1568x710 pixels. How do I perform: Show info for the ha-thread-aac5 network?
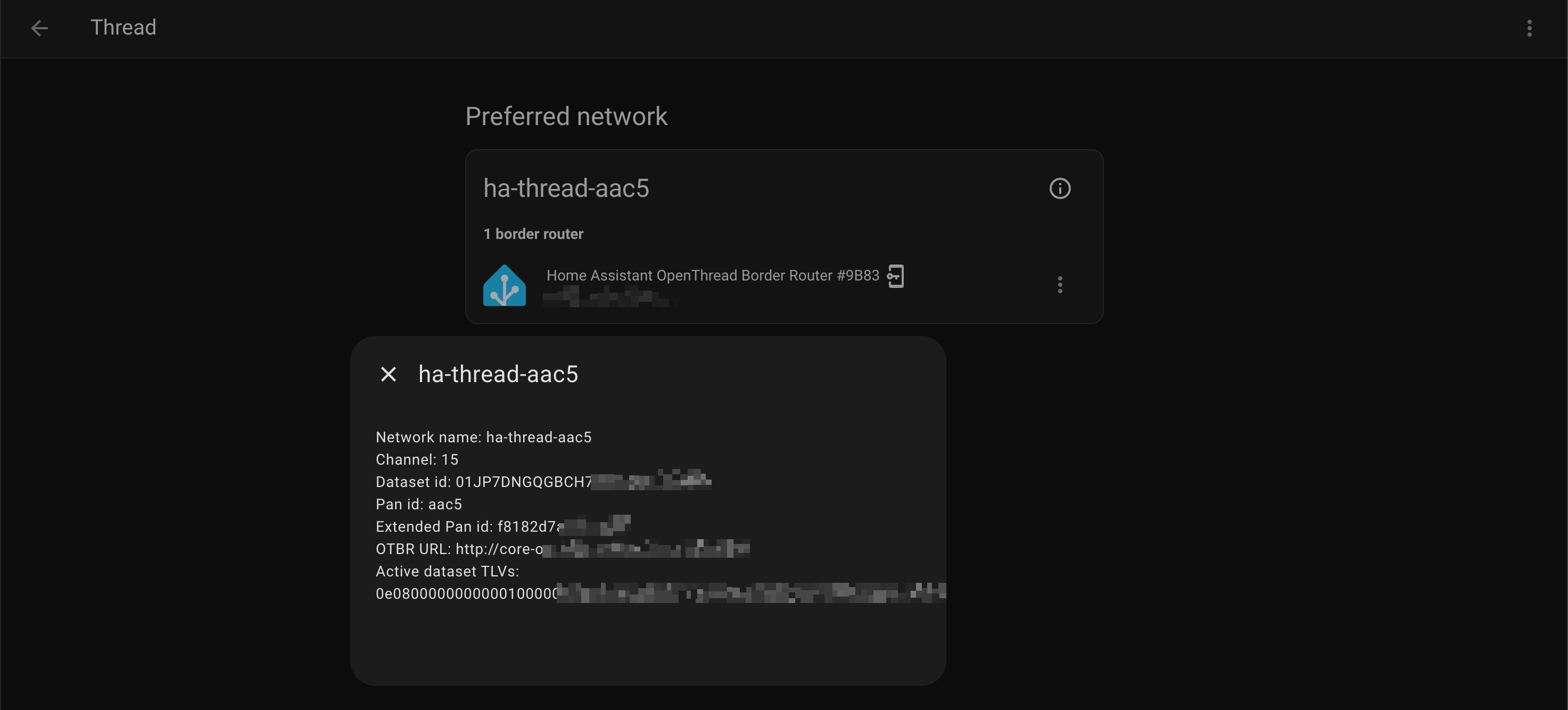[x=1059, y=189]
